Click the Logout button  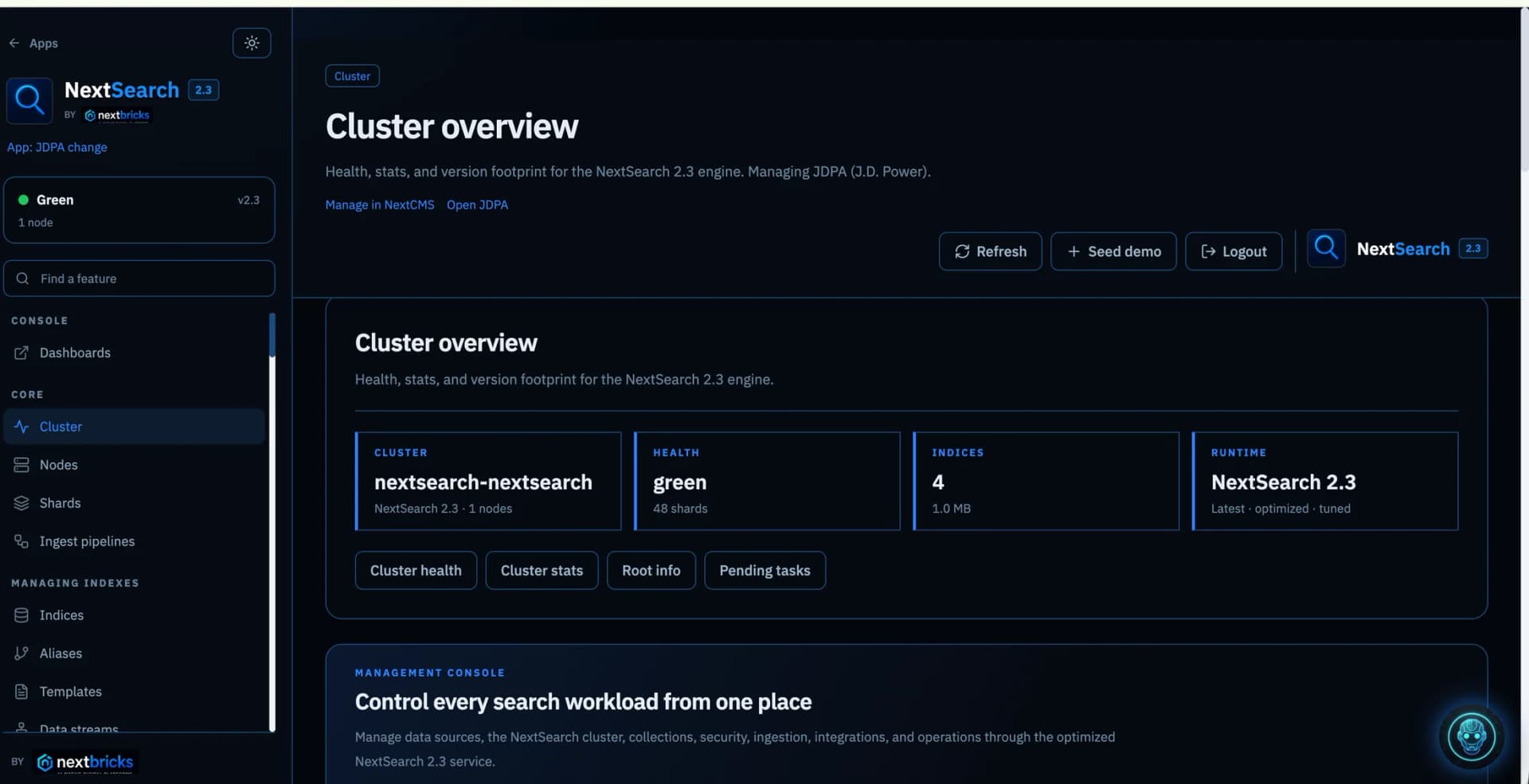click(x=1234, y=252)
